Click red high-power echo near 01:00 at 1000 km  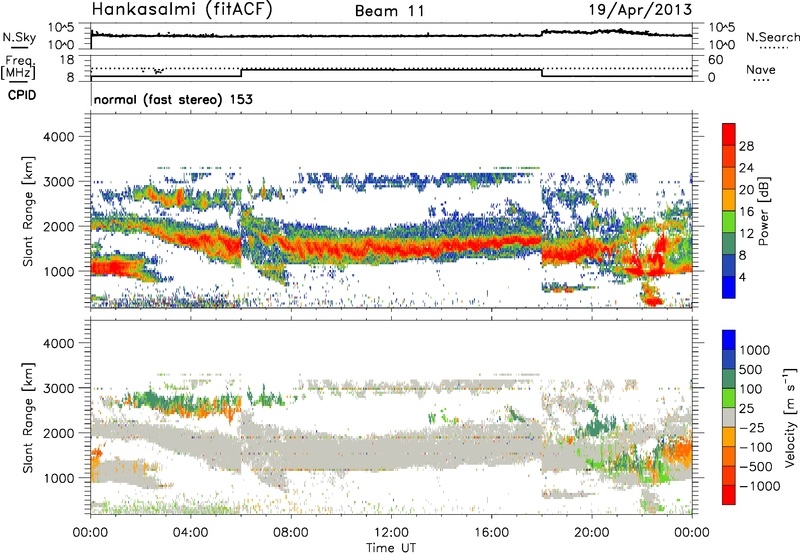(x=114, y=267)
